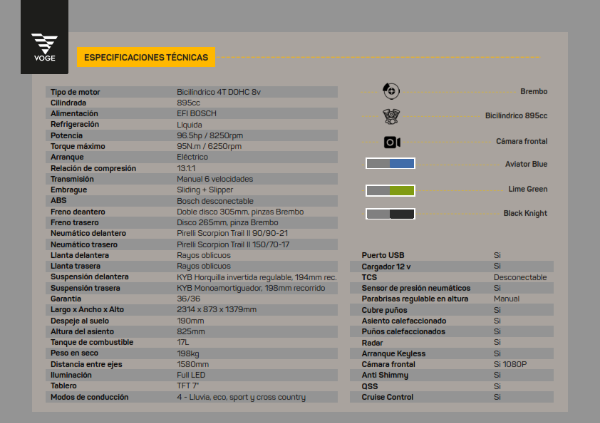Click the Refrigeración row label
Viewport: 600px width, 423px height.
[75, 124]
